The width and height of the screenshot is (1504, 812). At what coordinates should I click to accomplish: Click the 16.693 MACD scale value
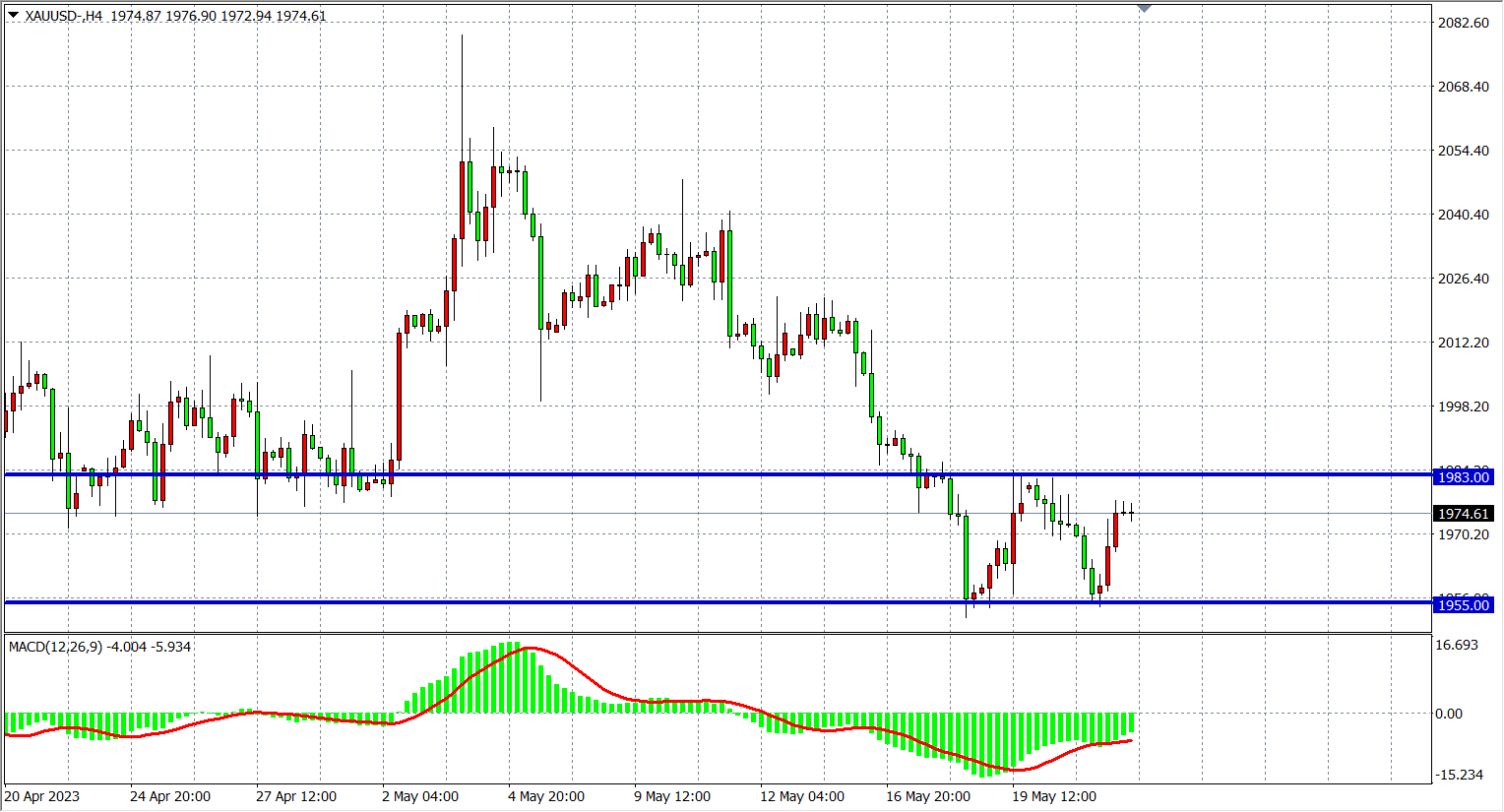click(1457, 645)
